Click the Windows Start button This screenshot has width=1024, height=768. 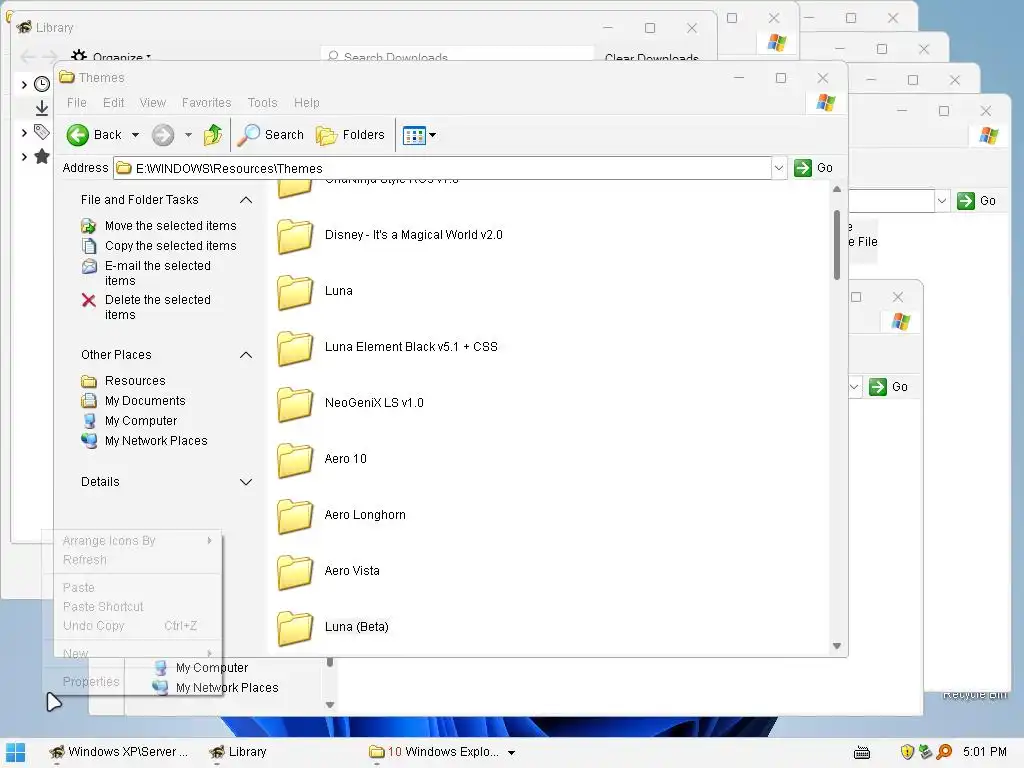[x=15, y=752]
